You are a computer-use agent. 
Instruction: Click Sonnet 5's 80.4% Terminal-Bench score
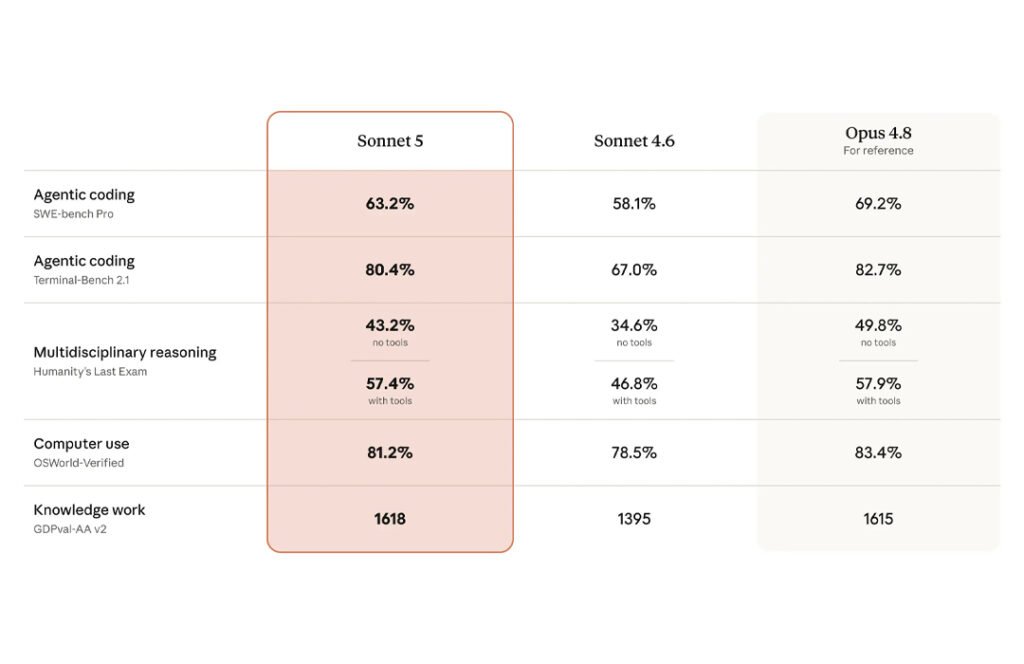(x=390, y=270)
